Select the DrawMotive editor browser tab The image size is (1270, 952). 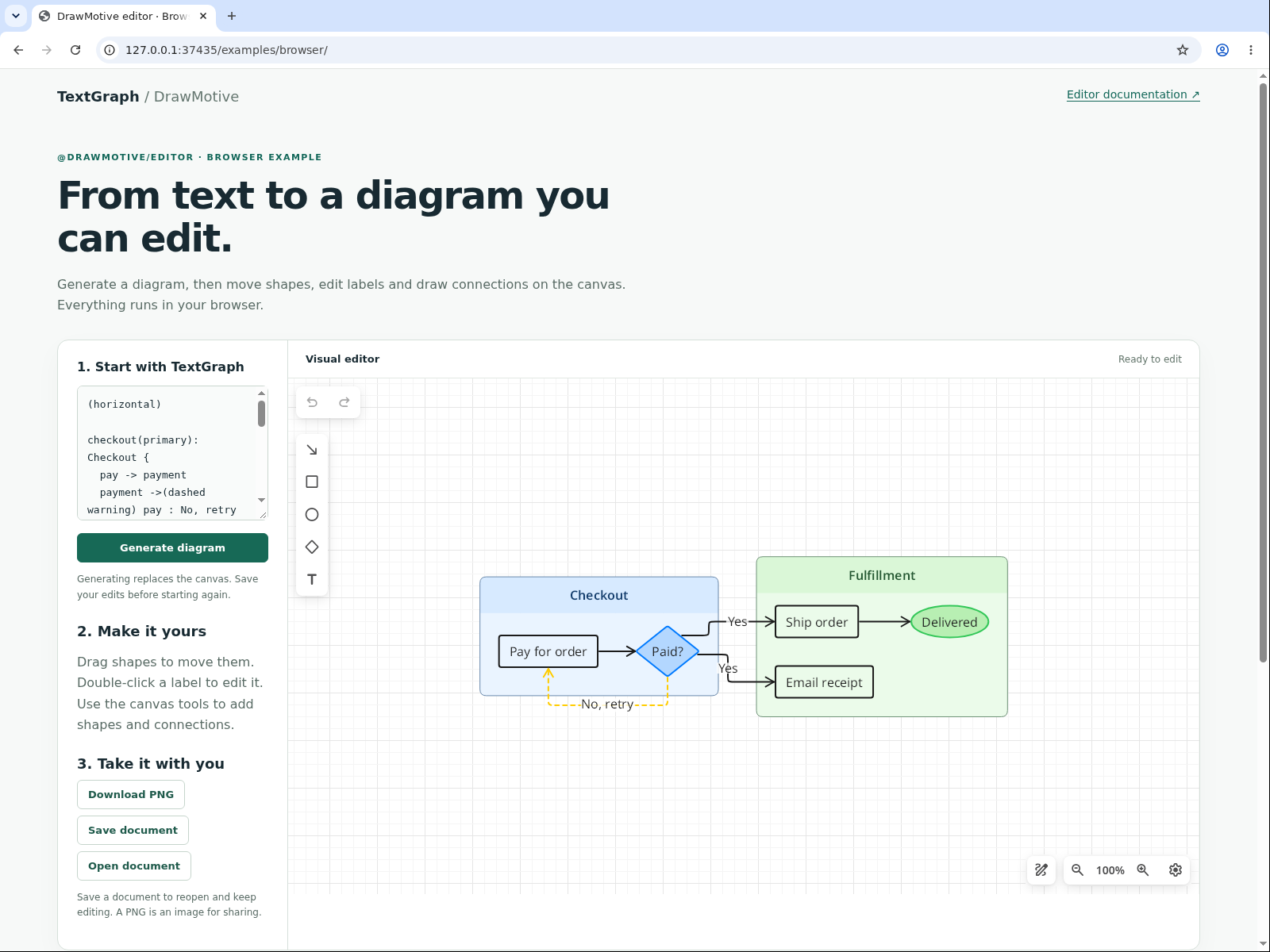(123, 16)
